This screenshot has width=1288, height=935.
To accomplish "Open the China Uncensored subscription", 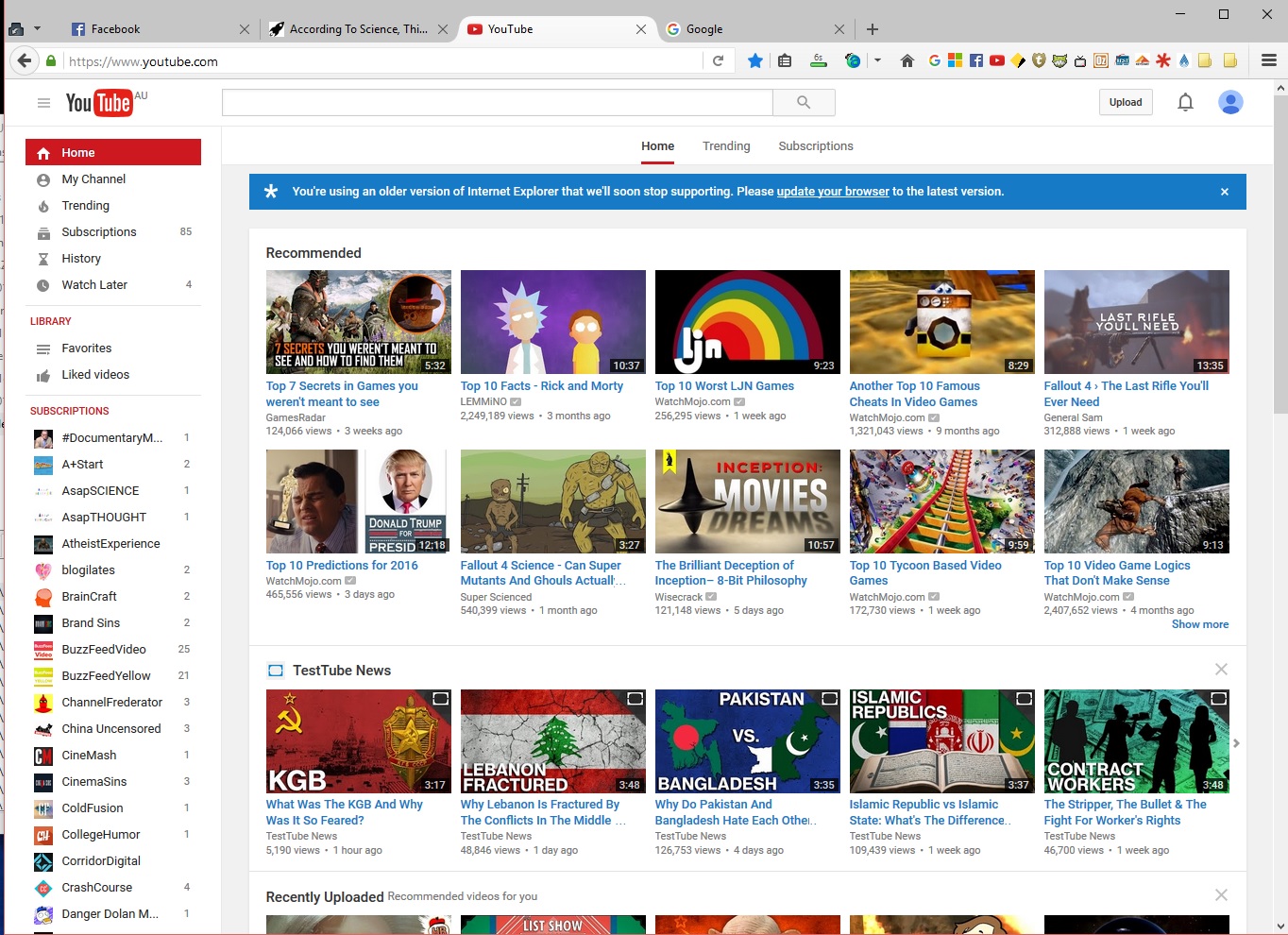I will [x=113, y=729].
